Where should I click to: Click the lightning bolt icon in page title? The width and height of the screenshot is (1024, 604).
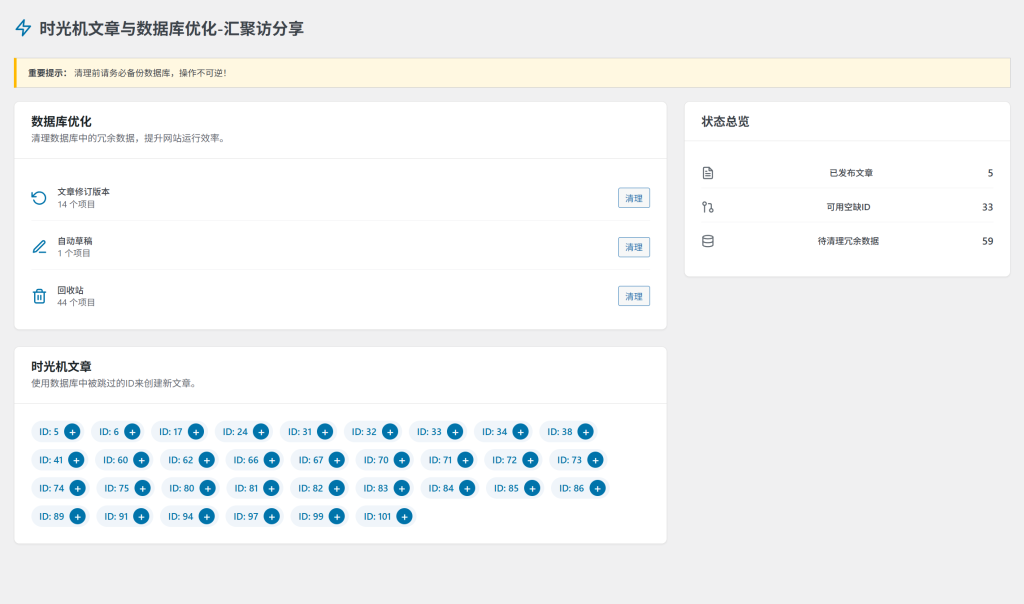23,29
